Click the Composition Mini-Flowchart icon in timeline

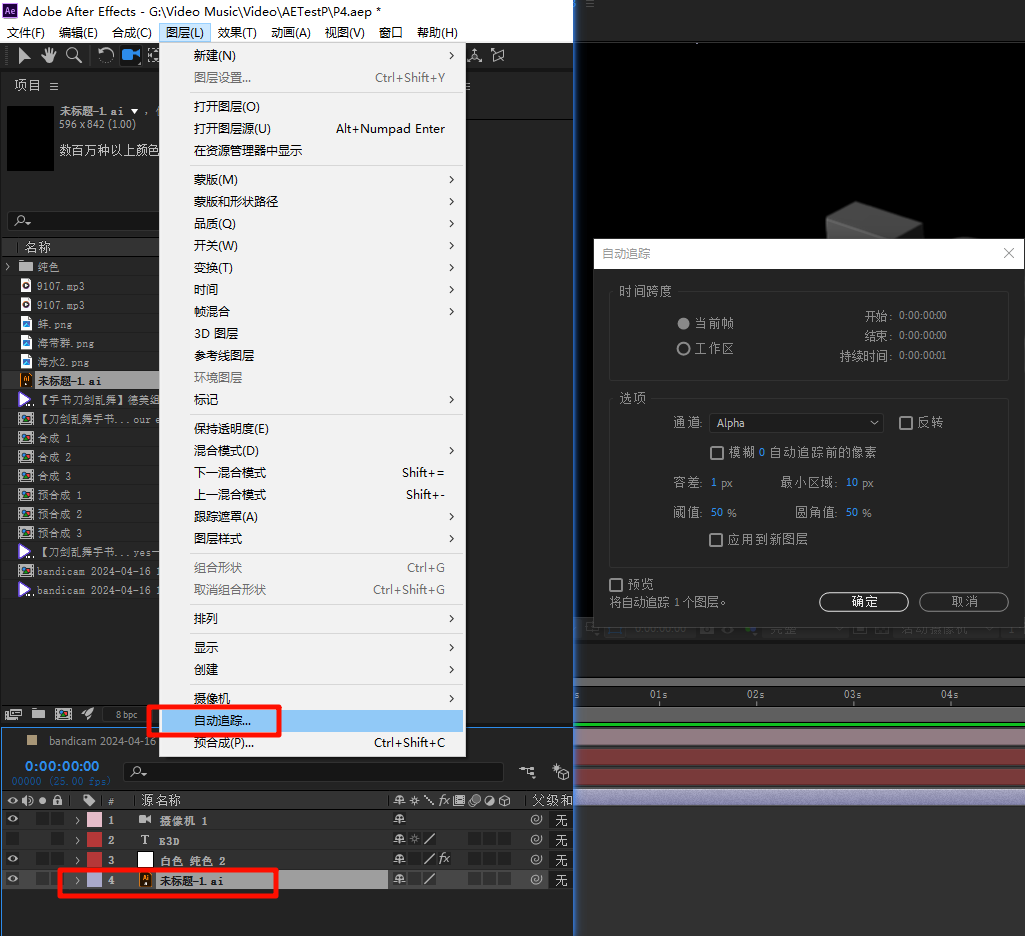[x=527, y=772]
